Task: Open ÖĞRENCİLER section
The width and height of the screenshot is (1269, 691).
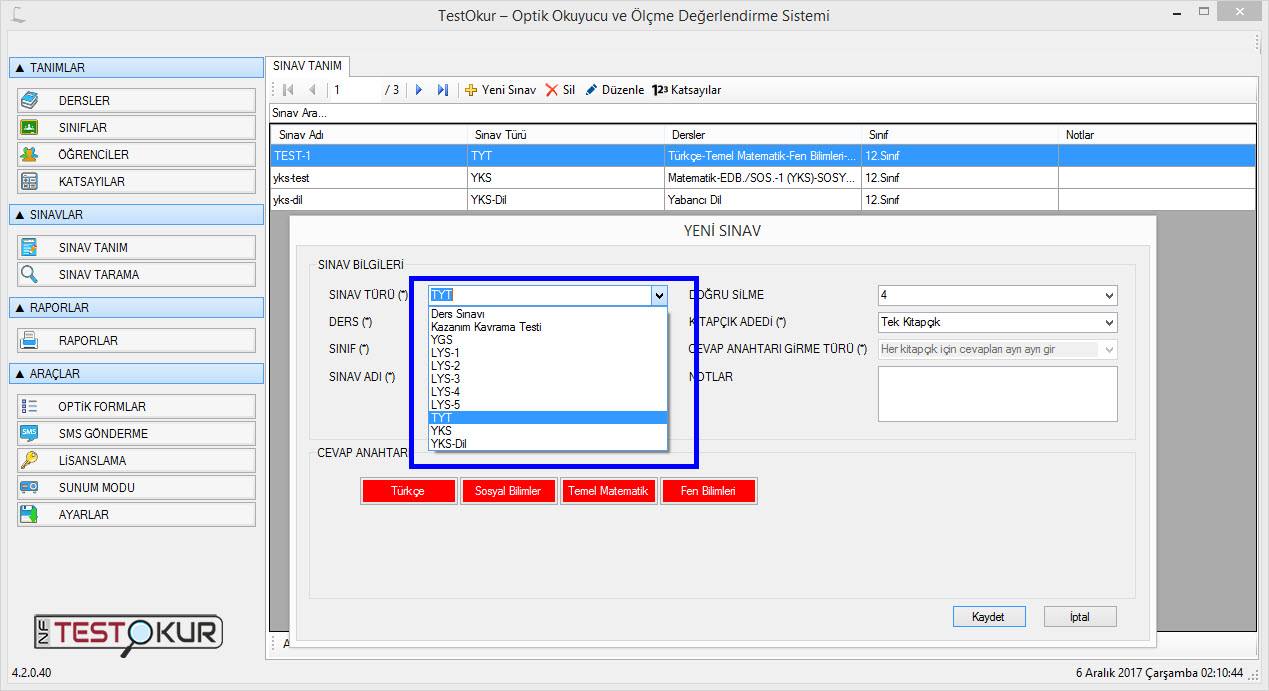Action: click(x=136, y=154)
